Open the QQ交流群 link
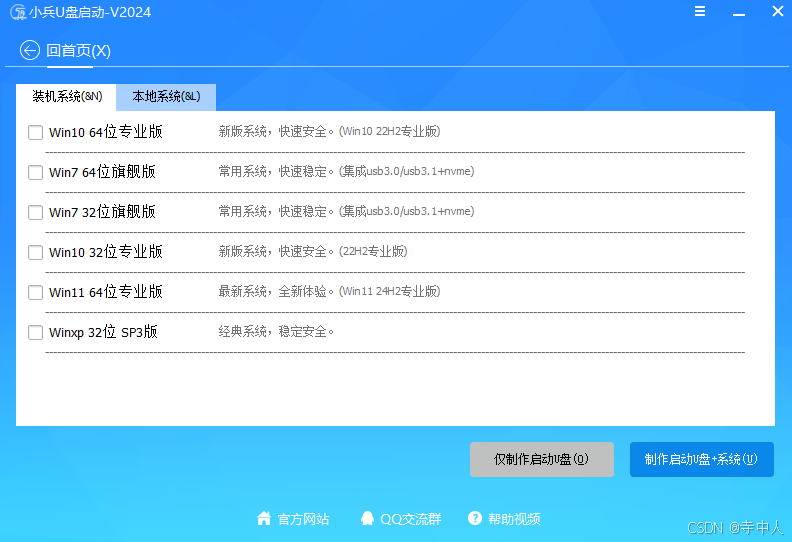The height and width of the screenshot is (542, 792). tap(411, 519)
